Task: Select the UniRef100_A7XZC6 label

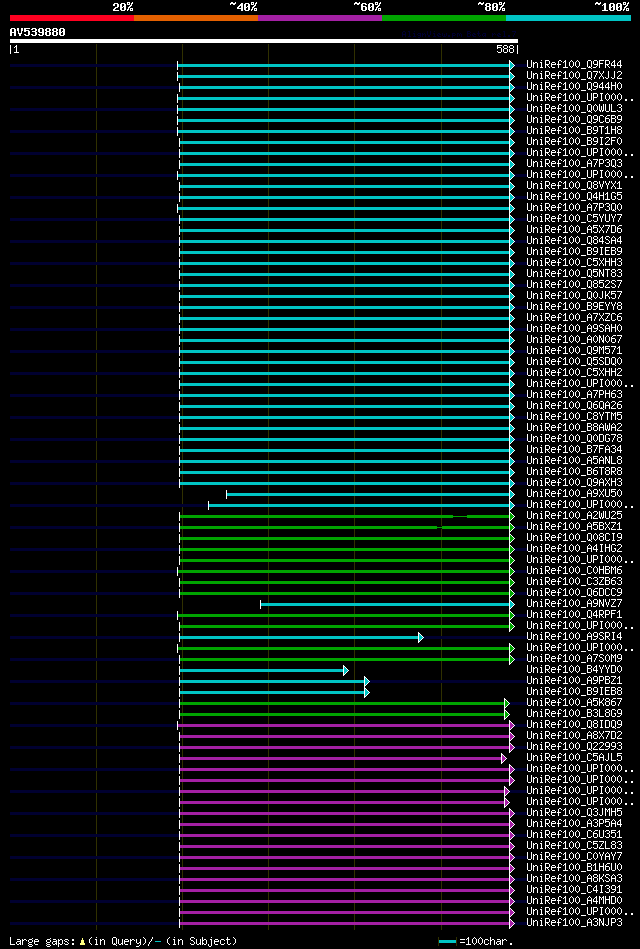Action: pyautogui.click(x=574, y=318)
